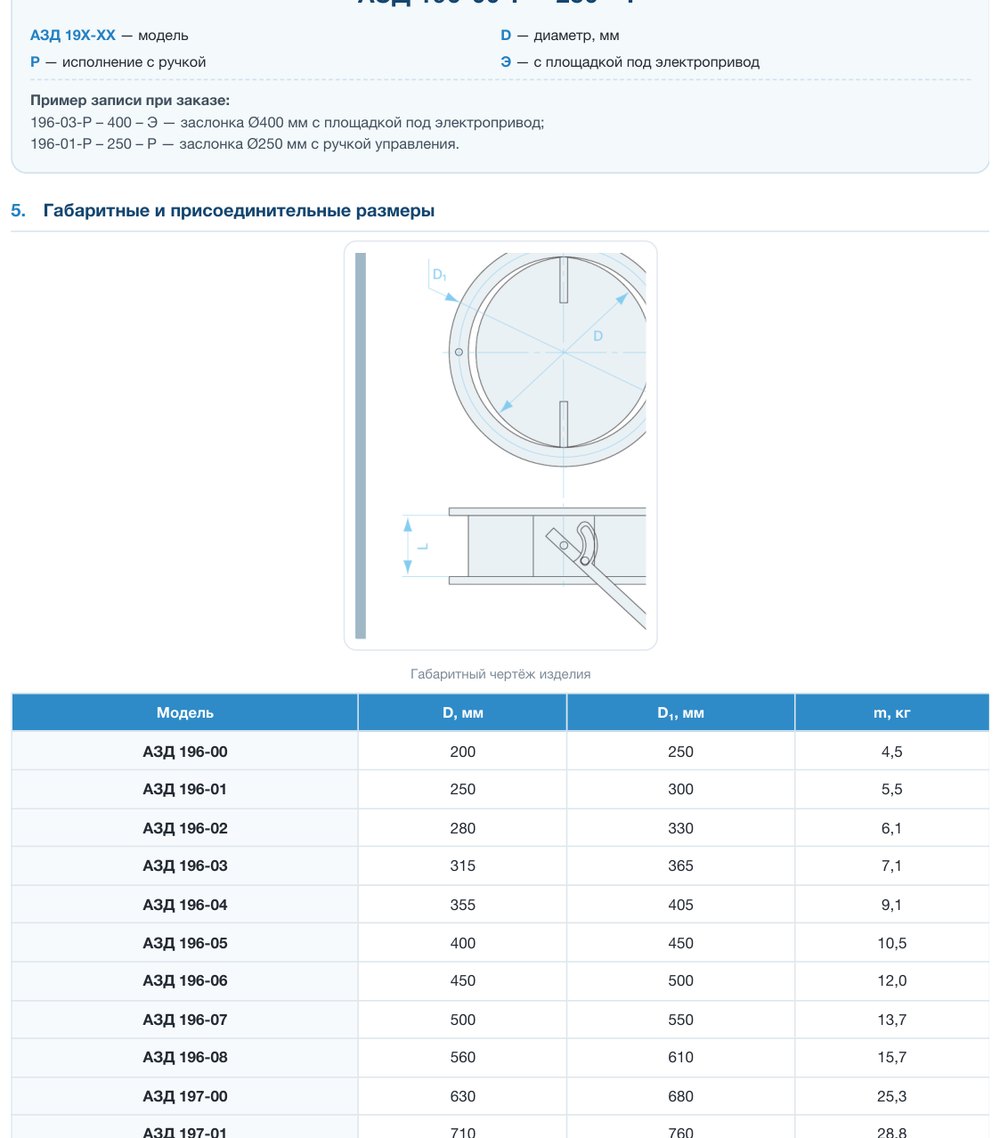1000x1138 pixels.
Task: Click mass value 25,3 for АЗД 197-00
Action: point(892,1097)
